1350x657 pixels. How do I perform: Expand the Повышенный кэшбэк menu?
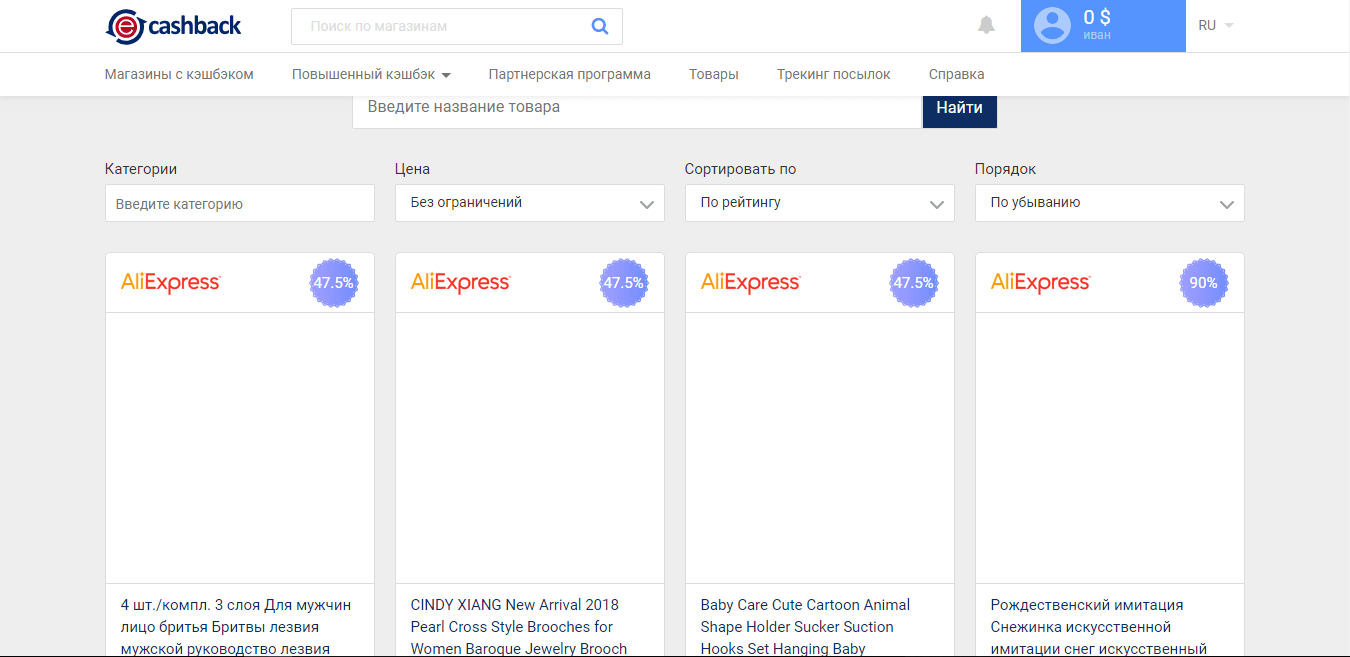371,74
